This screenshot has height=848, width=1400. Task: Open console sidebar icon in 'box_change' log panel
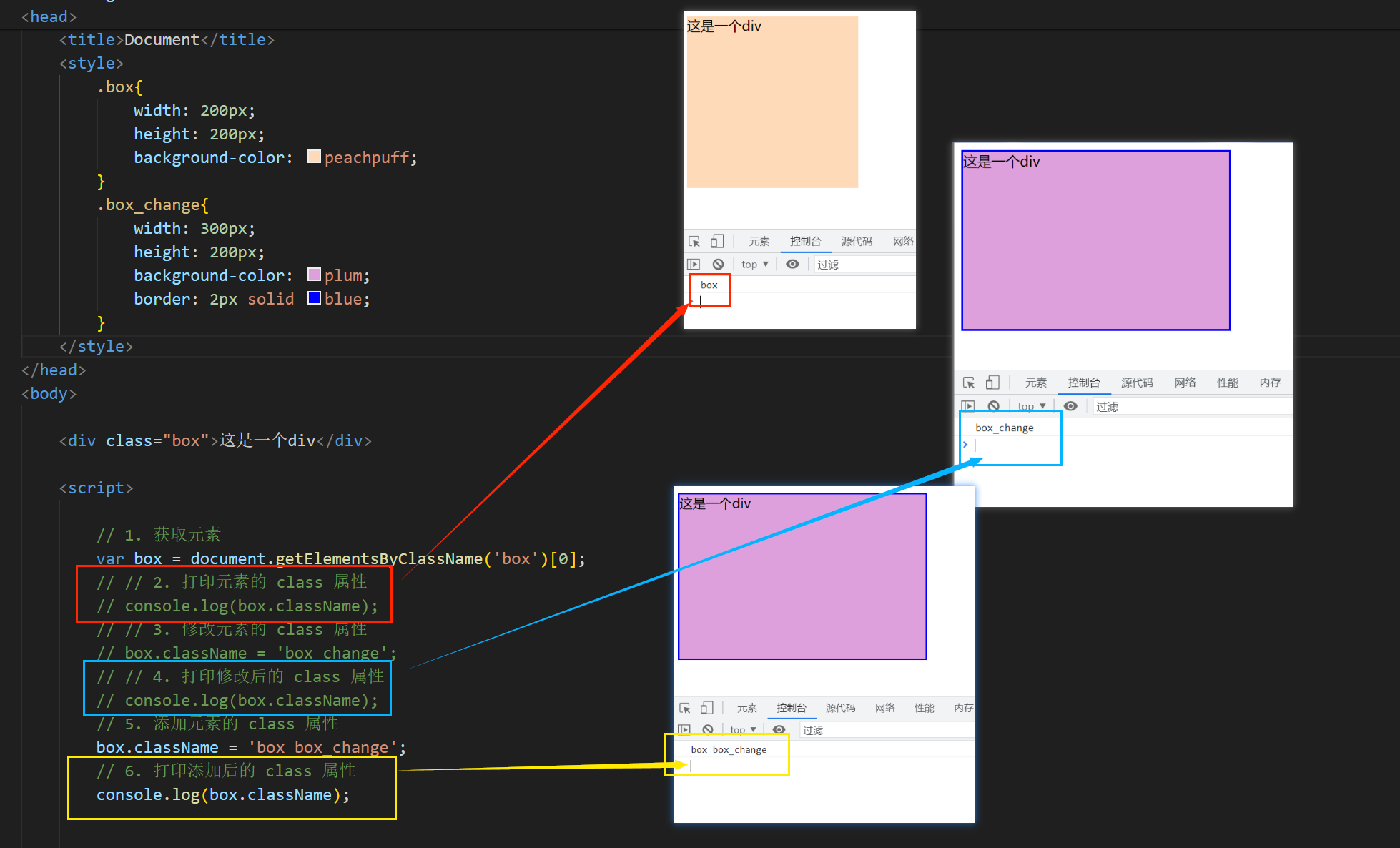pyautogui.click(x=968, y=406)
